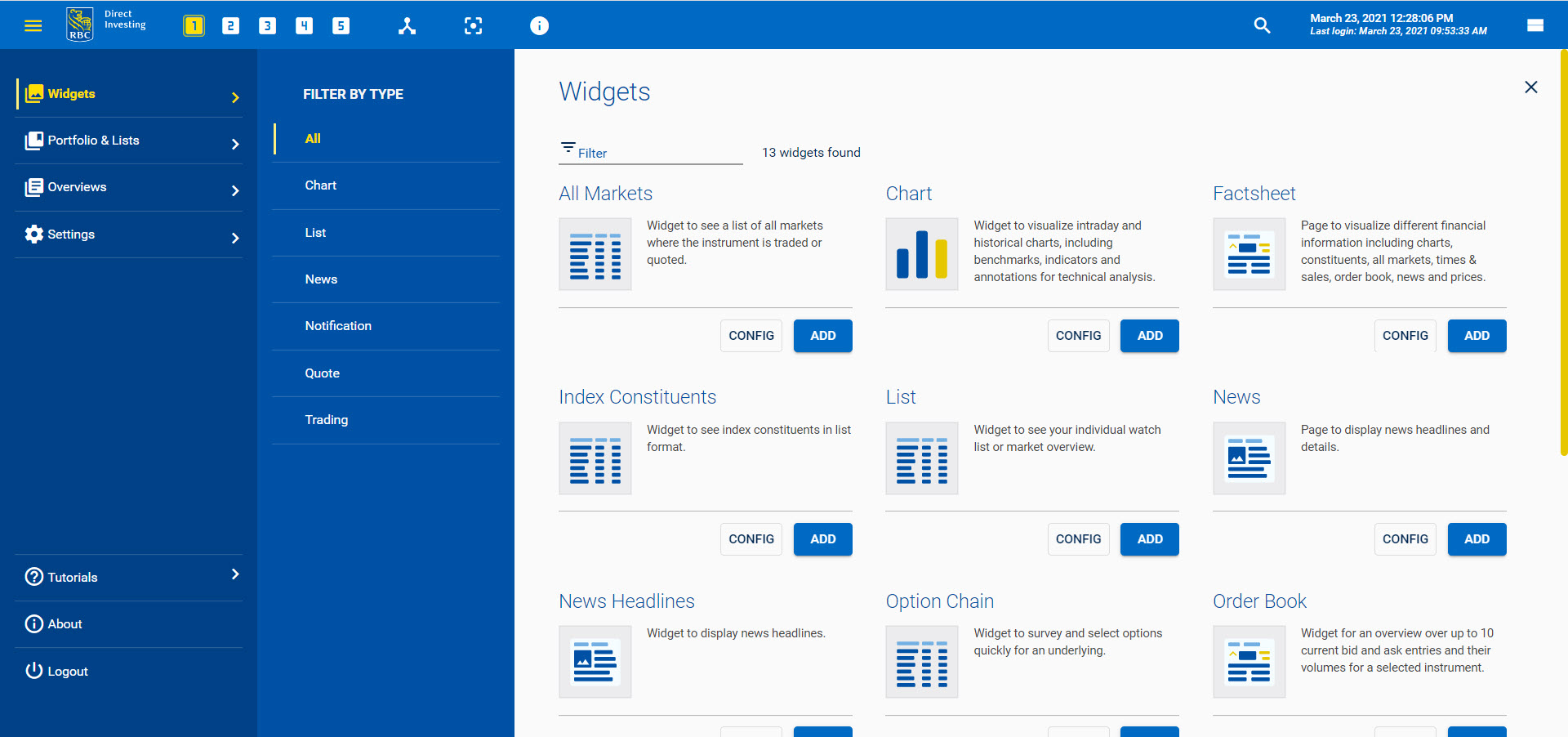Open search using the magnifier icon
This screenshot has width=1568, height=737.
pos(1263,25)
